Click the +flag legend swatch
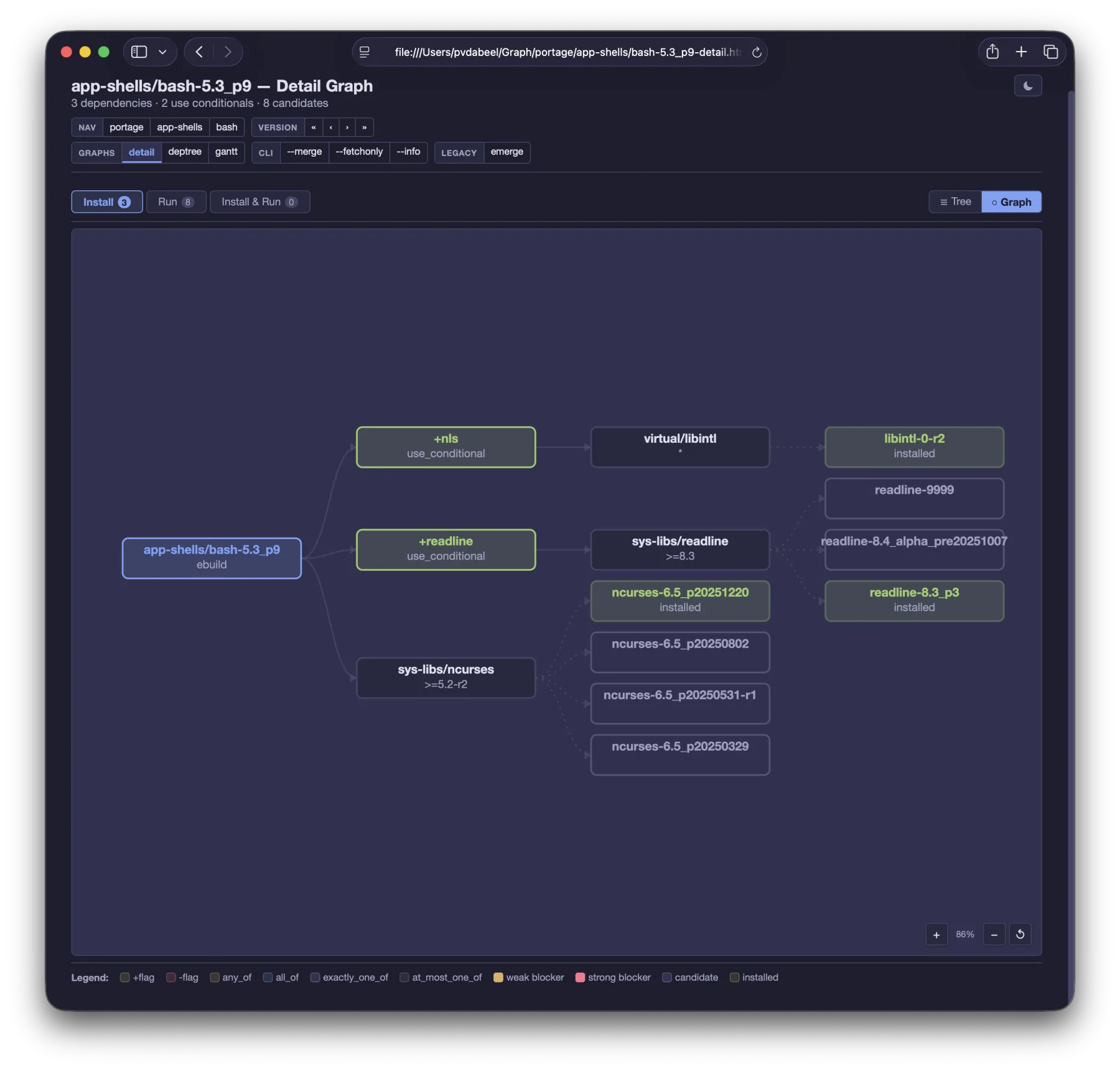Screen dimensions: 1120x1071 pos(124,977)
